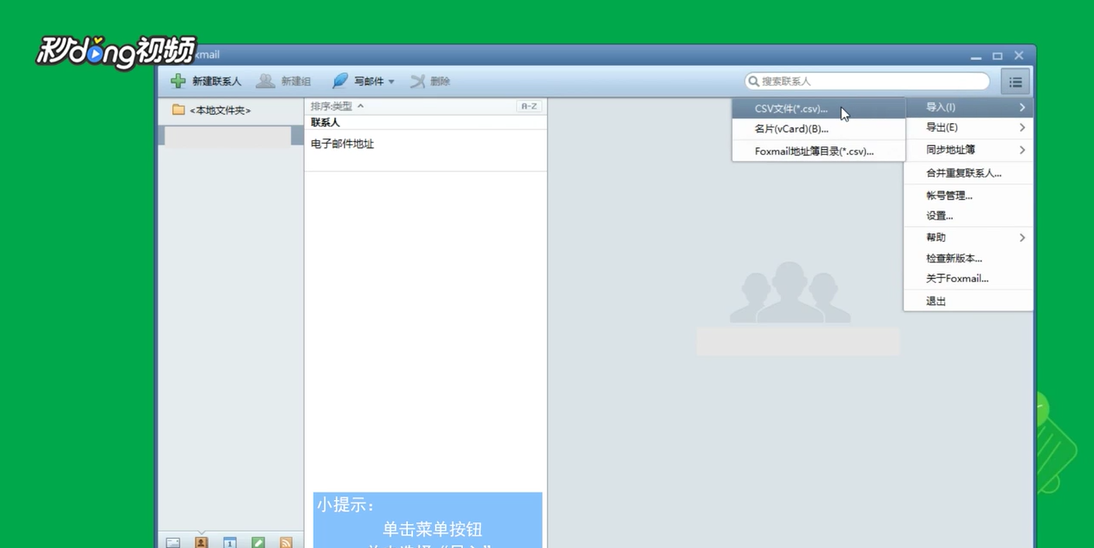Screen dimensions: 1094x548
Task: Choose 名片(vCard)(B)... import option
Action: click(x=819, y=129)
